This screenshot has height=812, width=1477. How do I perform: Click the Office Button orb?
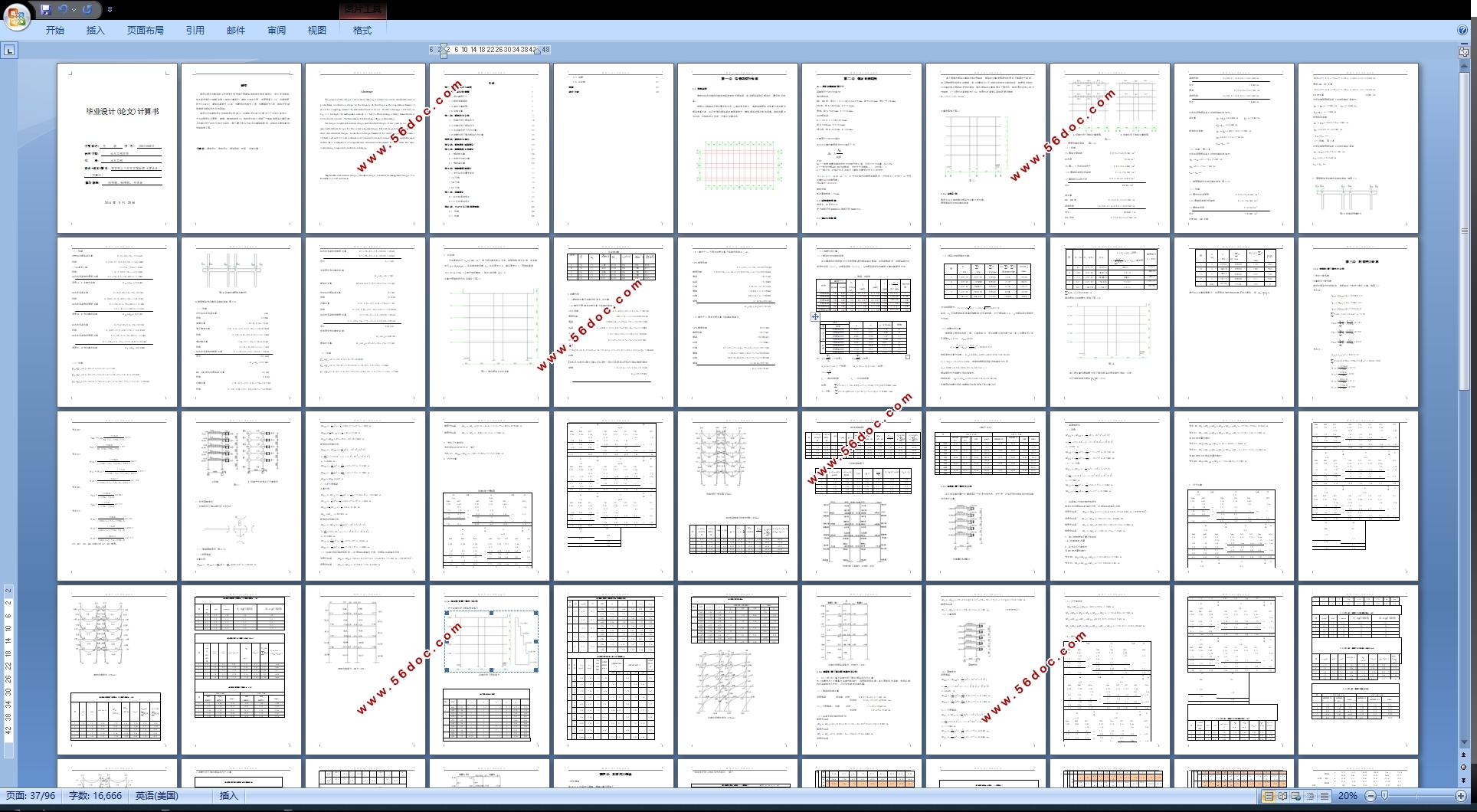click(x=17, y=15)
